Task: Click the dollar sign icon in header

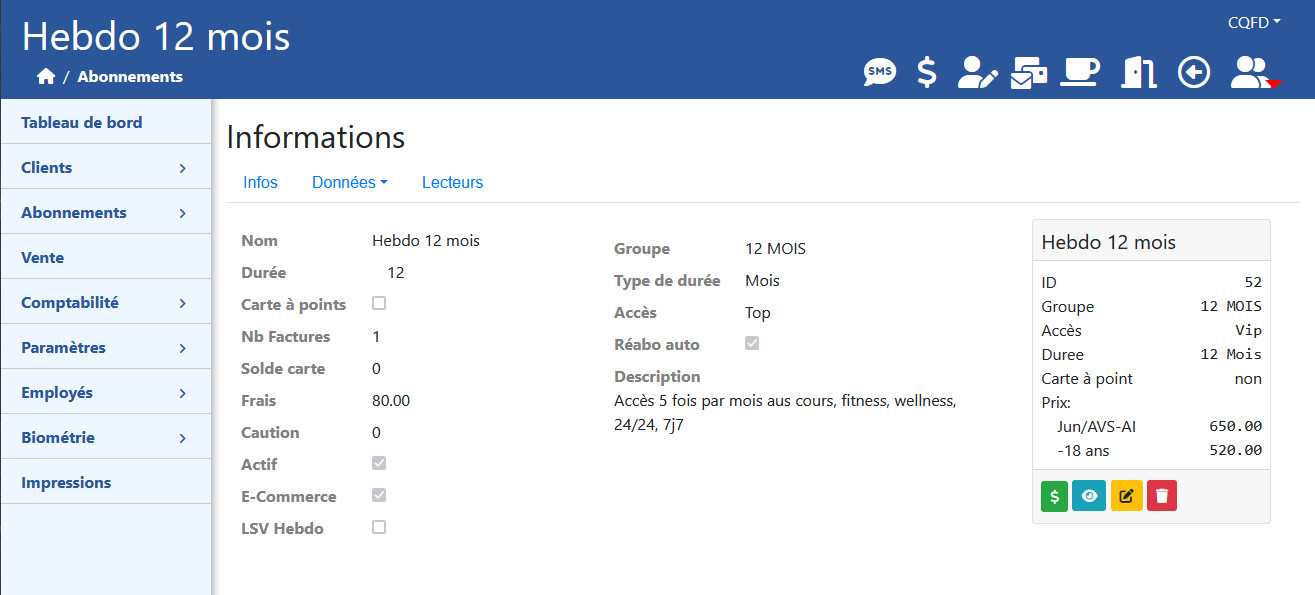Action: (927, 72)
